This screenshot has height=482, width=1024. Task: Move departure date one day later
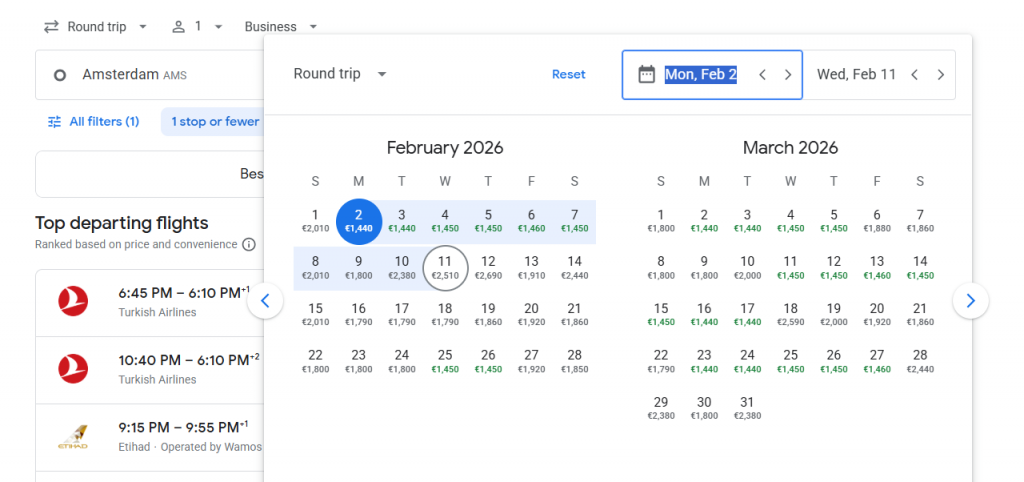(788, 75)
